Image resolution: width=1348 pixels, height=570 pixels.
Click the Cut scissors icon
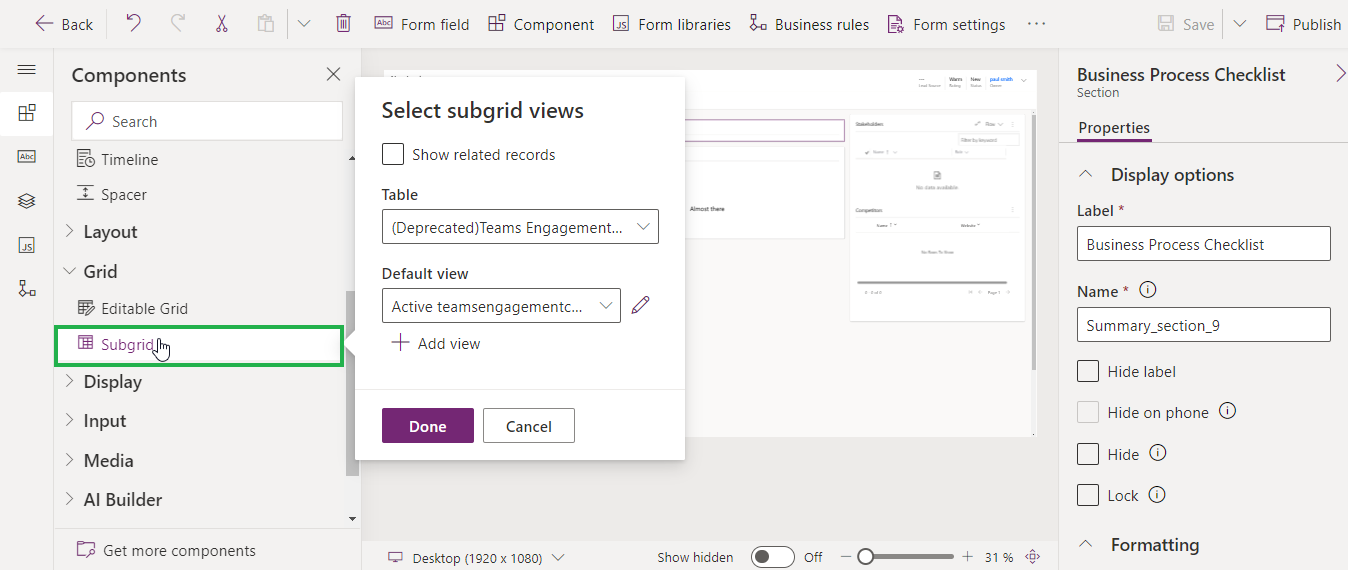pos(221,24)
